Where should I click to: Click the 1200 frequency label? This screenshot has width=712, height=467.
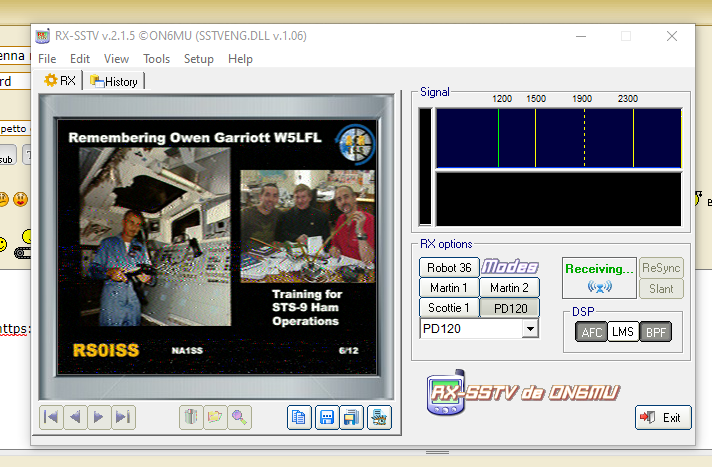tap(502, 99)
